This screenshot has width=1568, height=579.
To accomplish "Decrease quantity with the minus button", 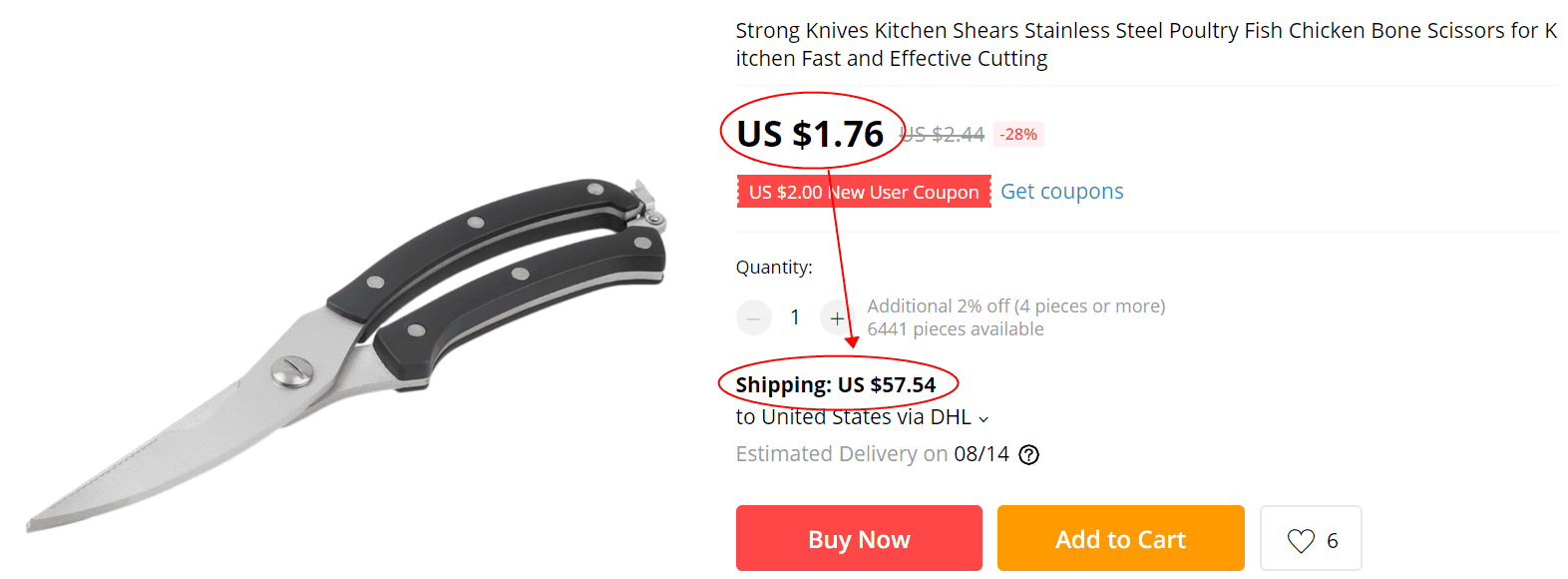I will [x=754, y=317].
